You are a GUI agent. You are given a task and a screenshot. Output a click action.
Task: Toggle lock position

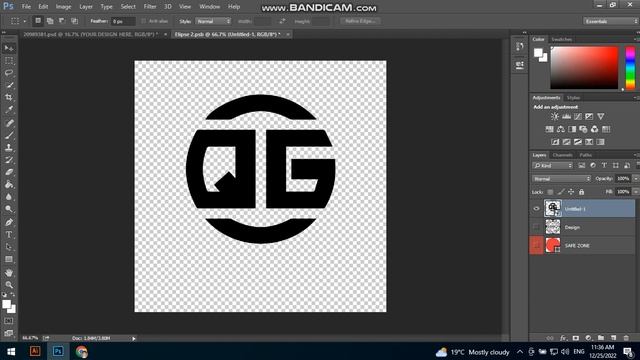click(x=571, y=192)
